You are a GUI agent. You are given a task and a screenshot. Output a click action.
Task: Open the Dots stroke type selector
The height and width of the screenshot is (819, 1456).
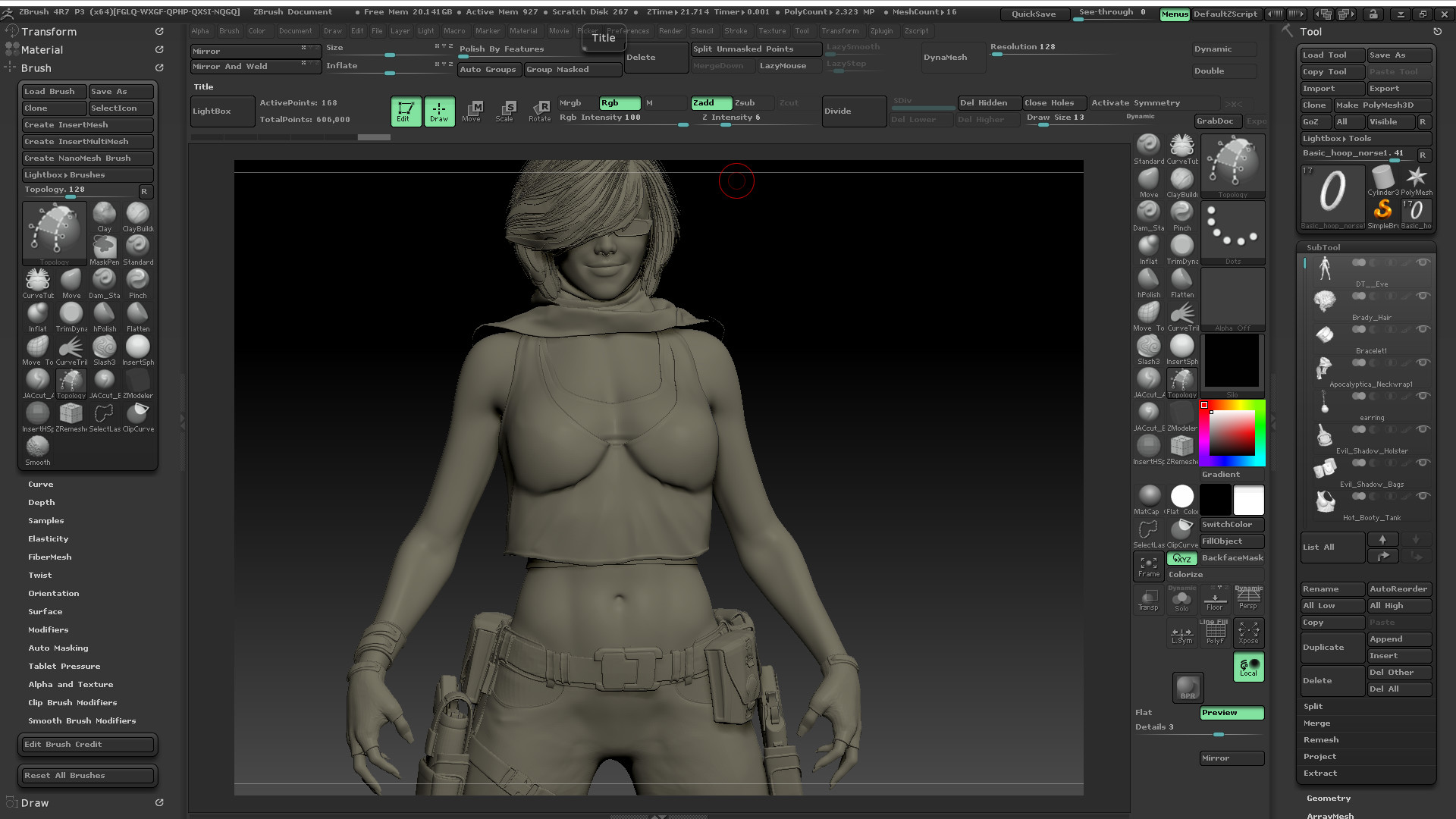(x=1233, y=234)
